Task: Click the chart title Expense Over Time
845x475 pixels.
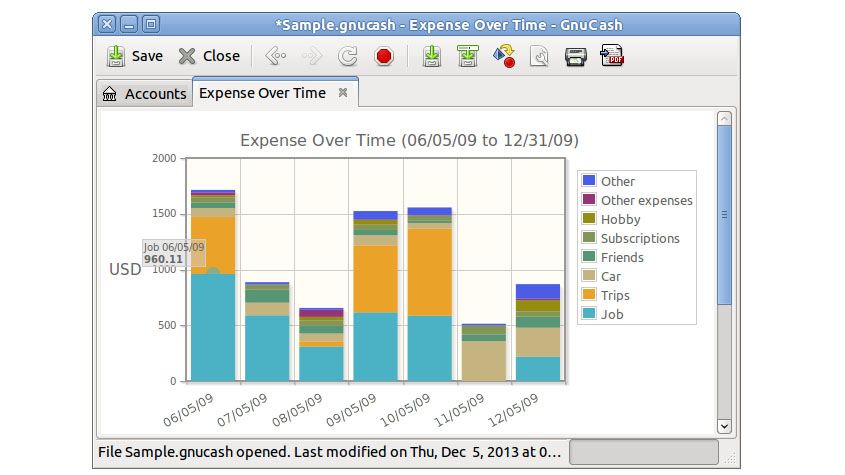Action: (x=409, y=141)
